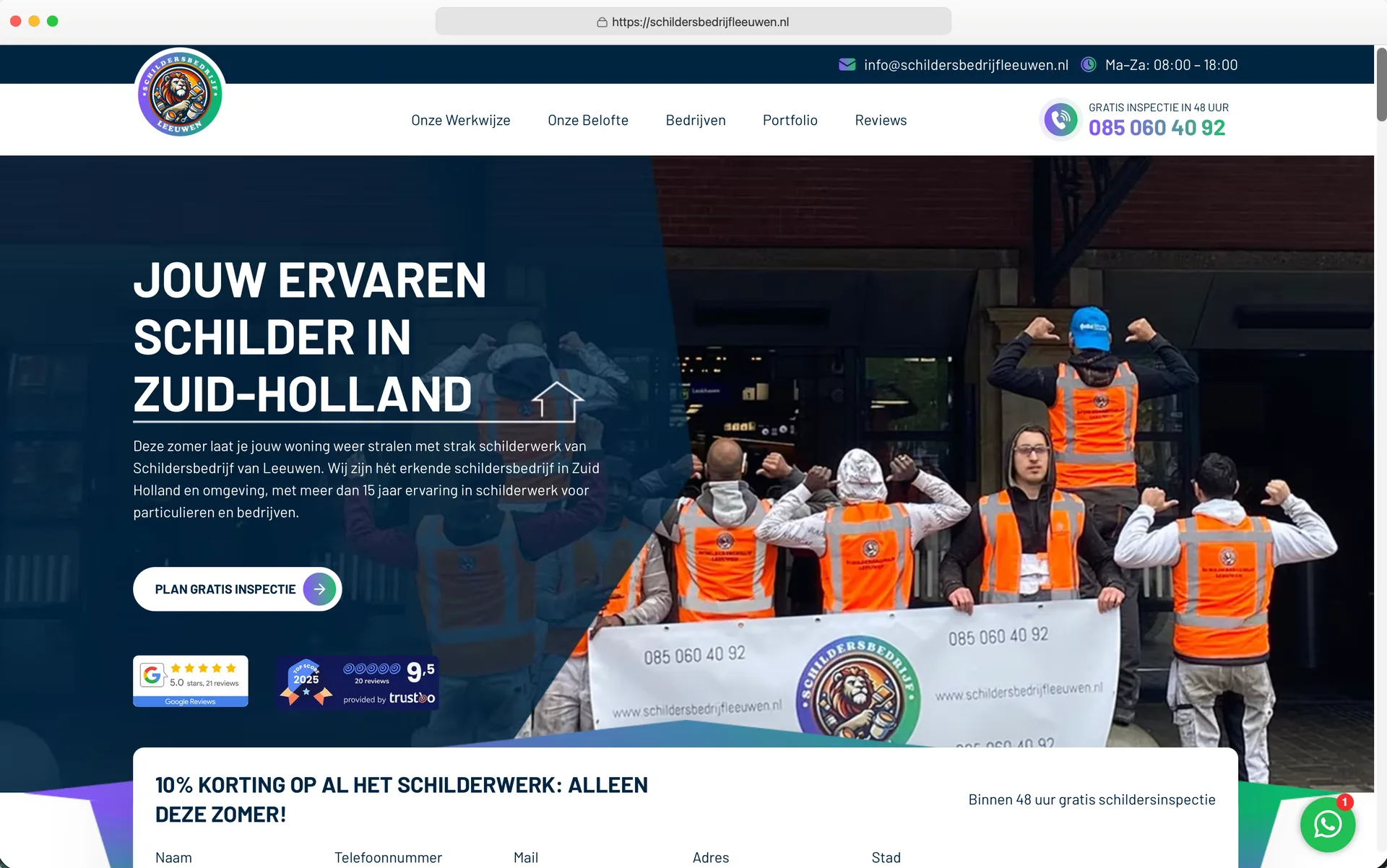This screenshot has width=1387, height=868.
Task: Open Onze Werkwijze menu item
Action: click(461, 121)
